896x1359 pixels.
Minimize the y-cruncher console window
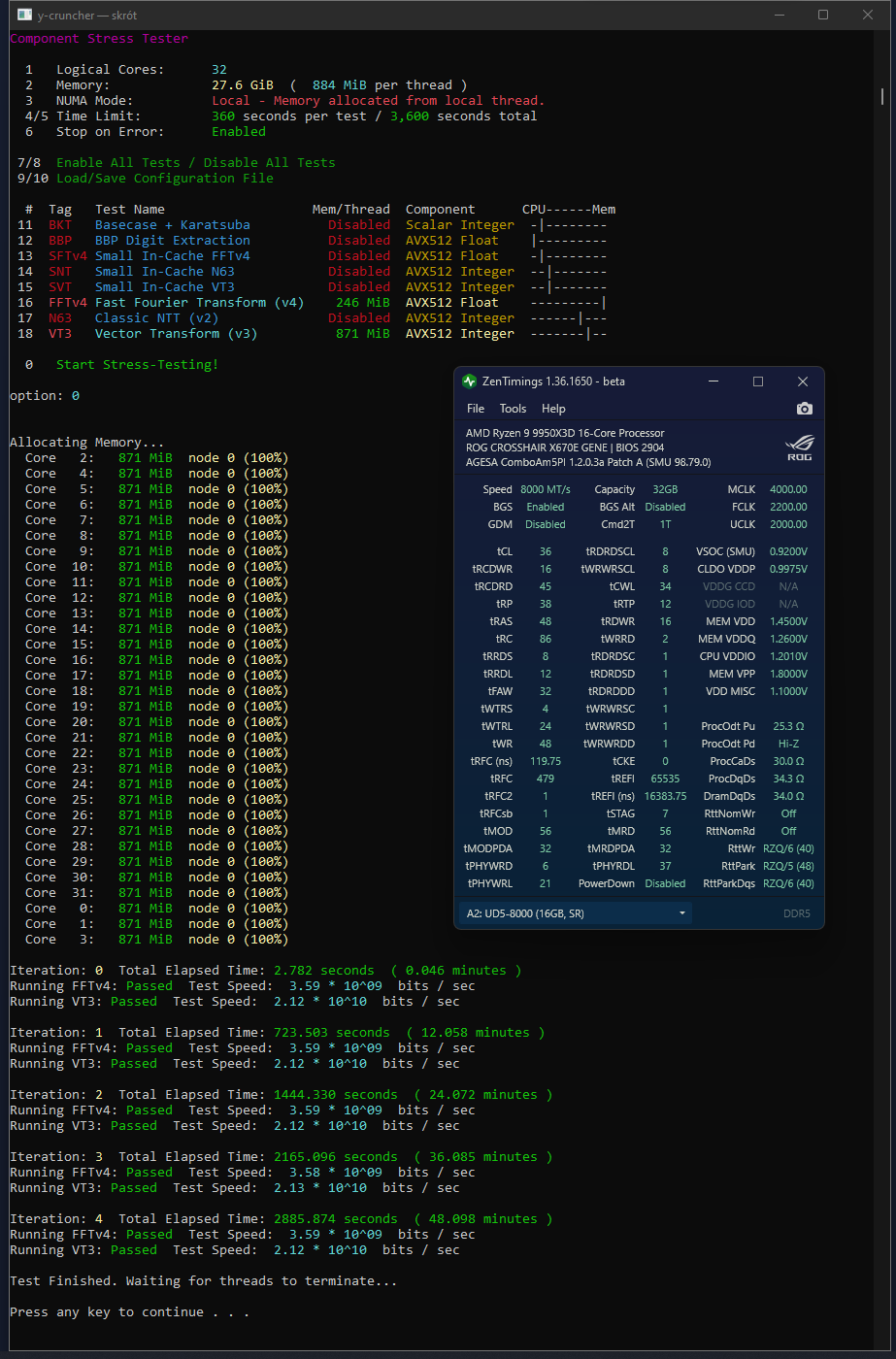778,15
